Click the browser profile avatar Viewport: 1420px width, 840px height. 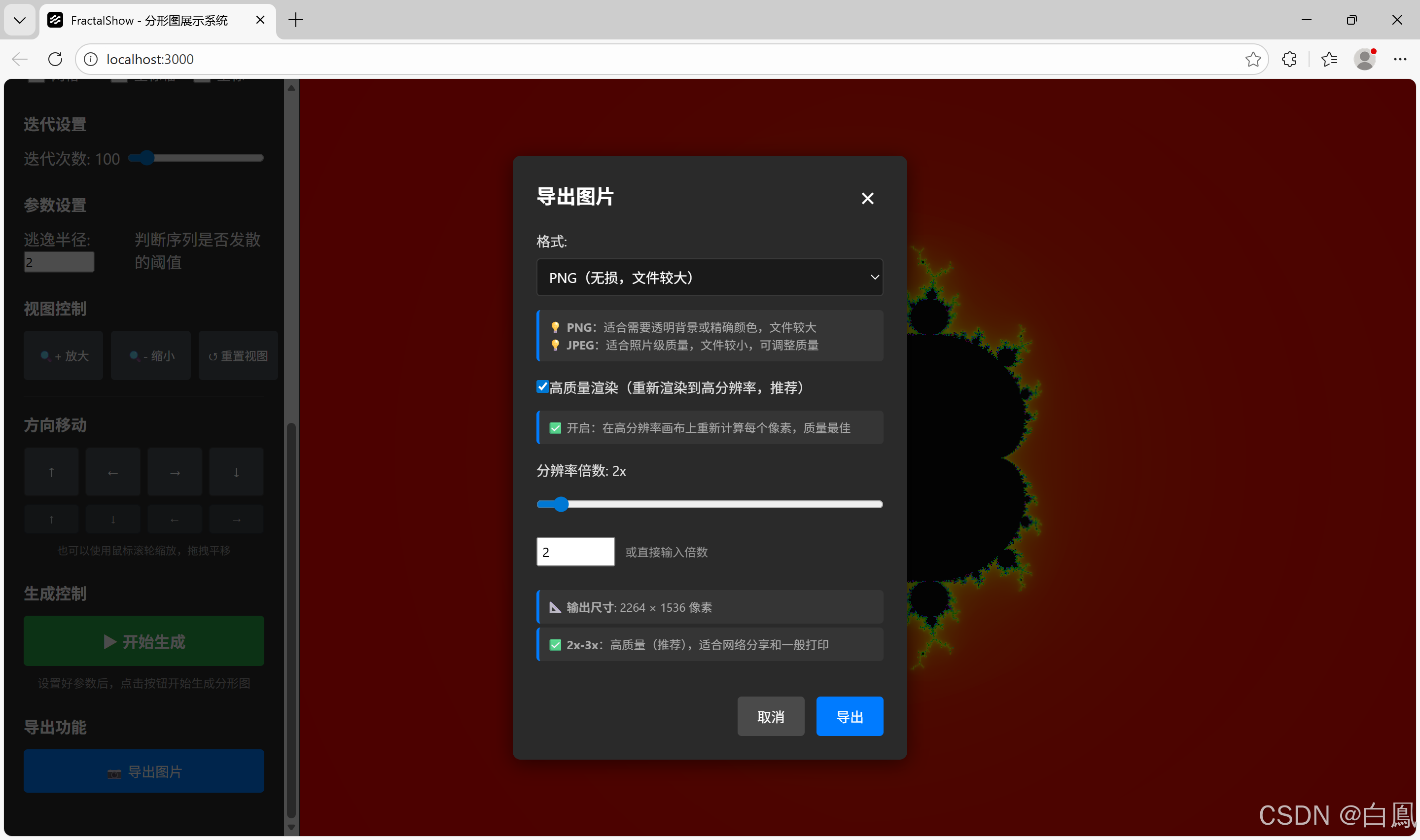1365,59
